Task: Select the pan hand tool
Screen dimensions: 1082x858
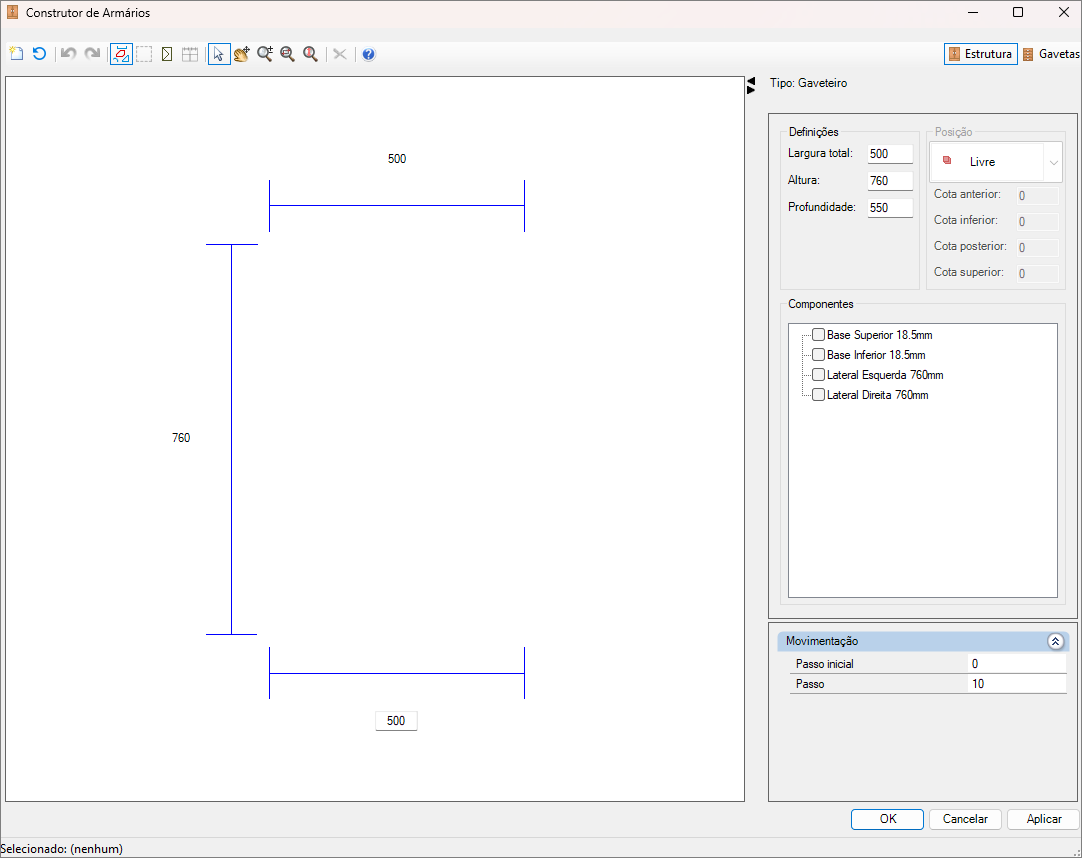Action: 242,54
